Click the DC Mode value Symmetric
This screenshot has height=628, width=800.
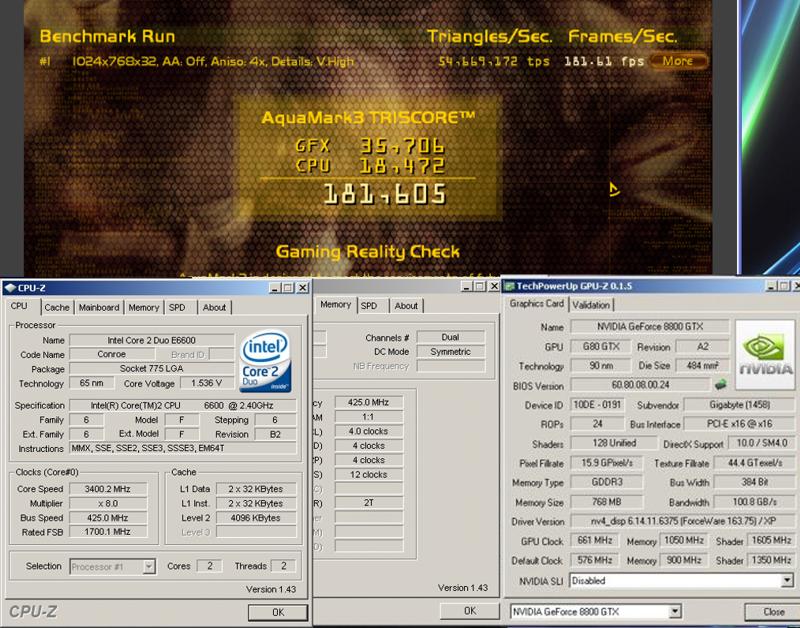pyautogui.click(x=450, y=351)
